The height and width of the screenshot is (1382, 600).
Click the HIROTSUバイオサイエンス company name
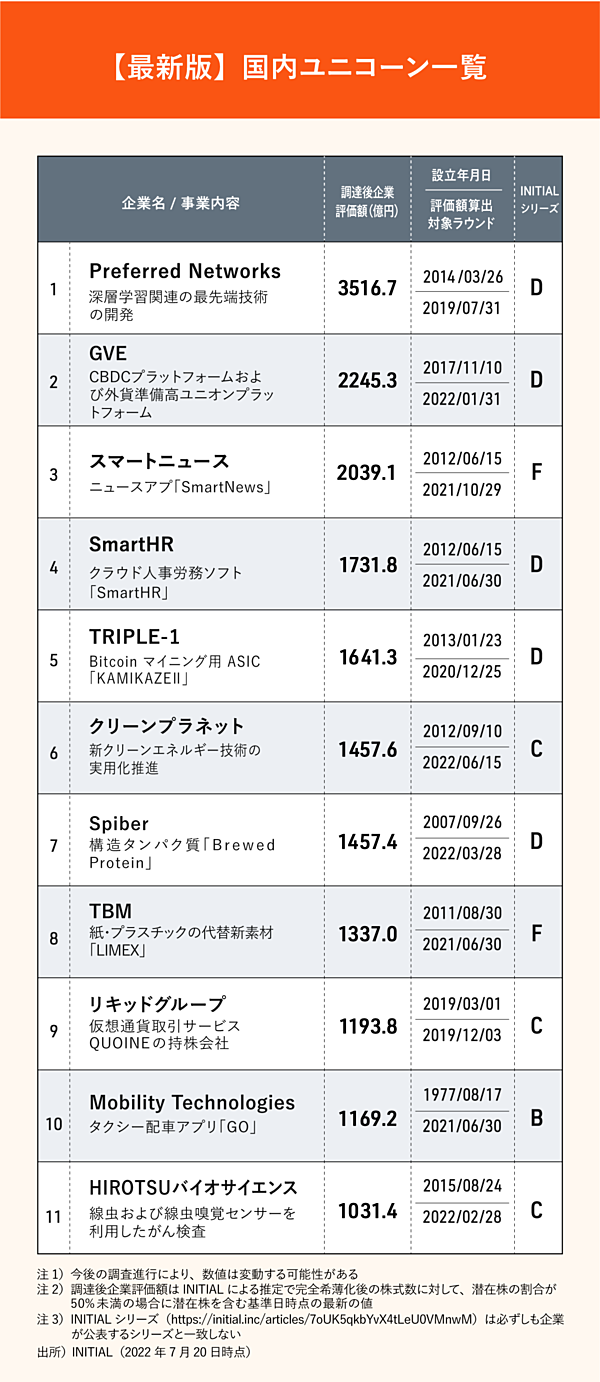[194, 1187]
